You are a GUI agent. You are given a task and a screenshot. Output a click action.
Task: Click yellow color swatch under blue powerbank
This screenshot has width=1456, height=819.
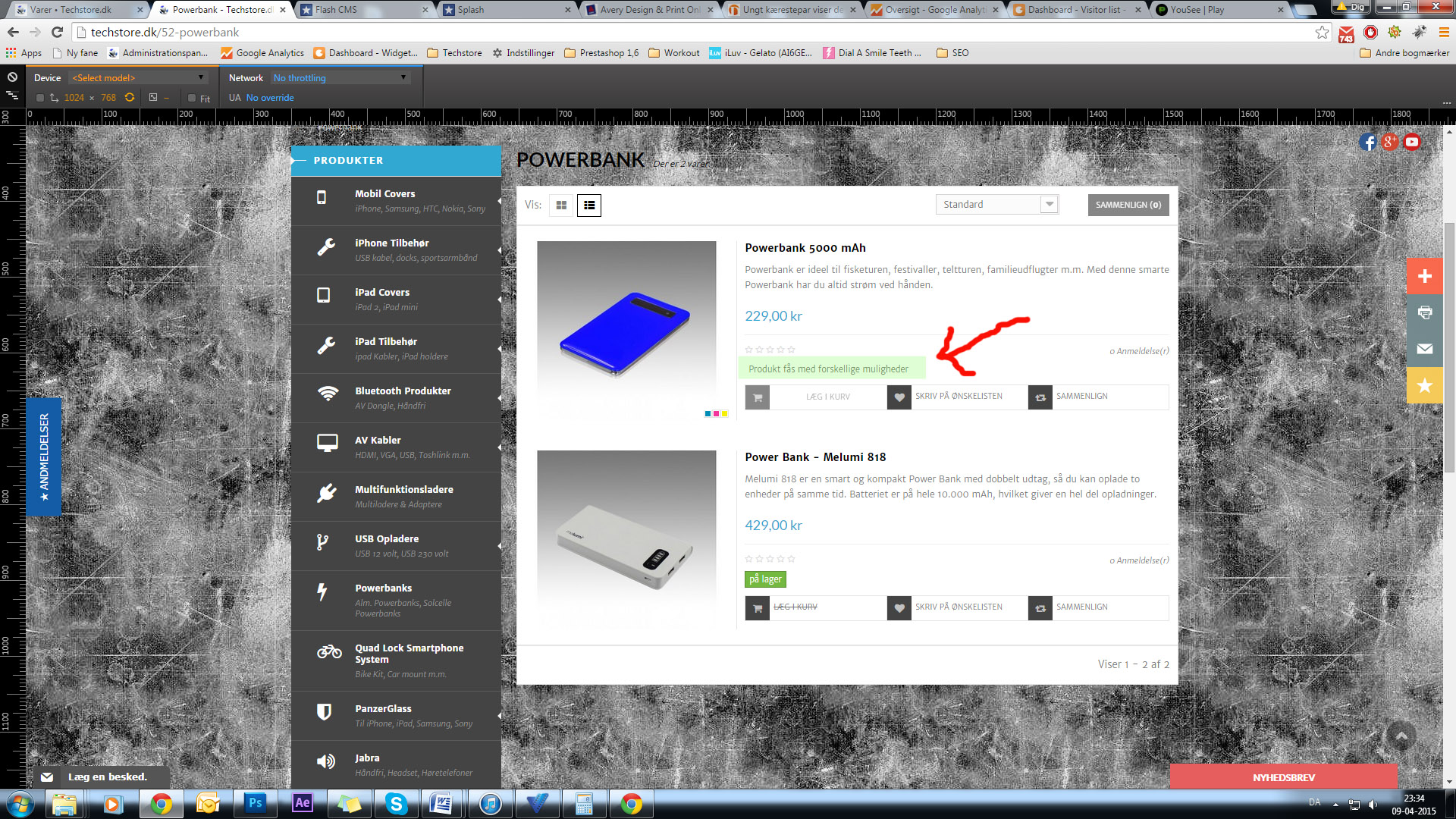[725, 414]
